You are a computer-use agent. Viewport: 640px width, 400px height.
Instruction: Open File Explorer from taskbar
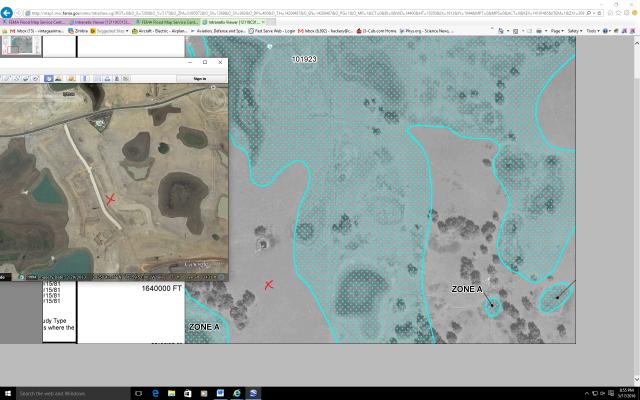171,393
